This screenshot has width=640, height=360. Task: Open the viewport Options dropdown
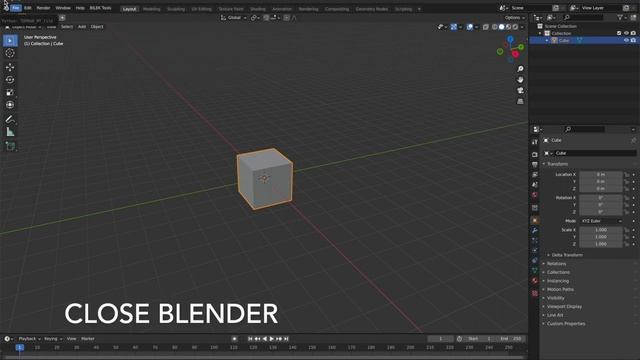(514, 18)
